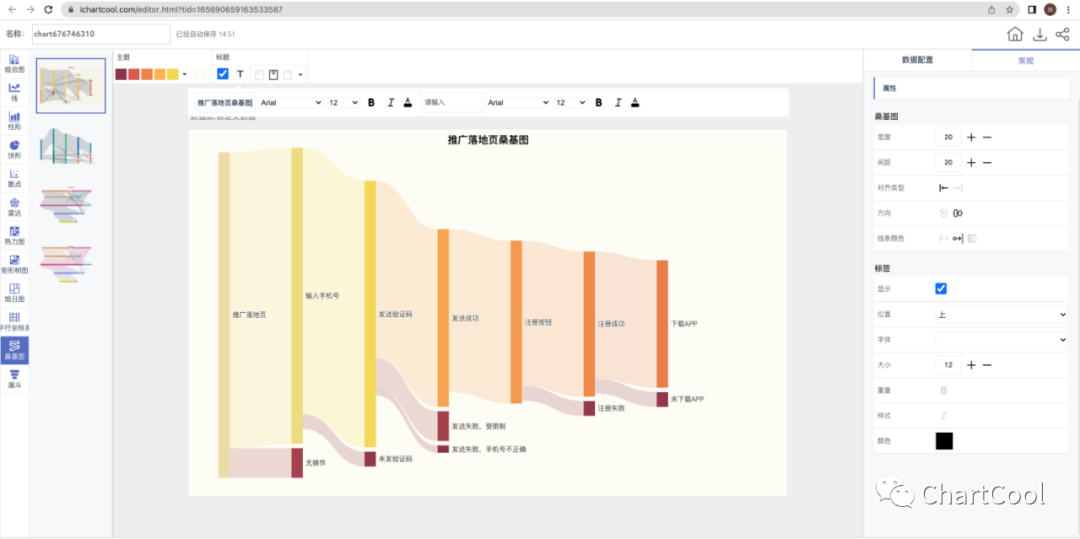Click the download icon in header
This screenshot has height=539, width=1080.
coord(1039,35)
